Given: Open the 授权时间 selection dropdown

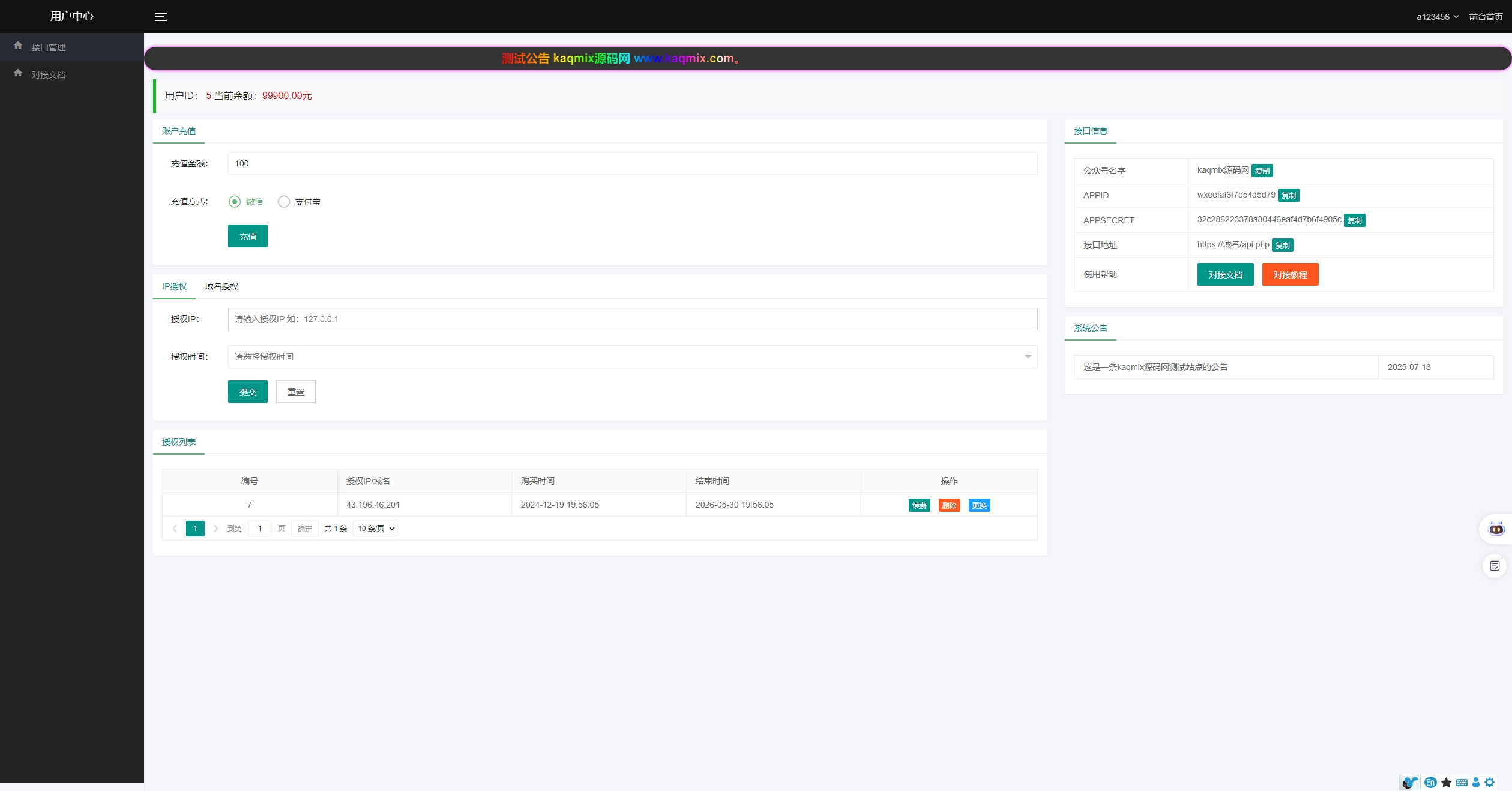Looking at the screenshot, I should tap(632, 357).
